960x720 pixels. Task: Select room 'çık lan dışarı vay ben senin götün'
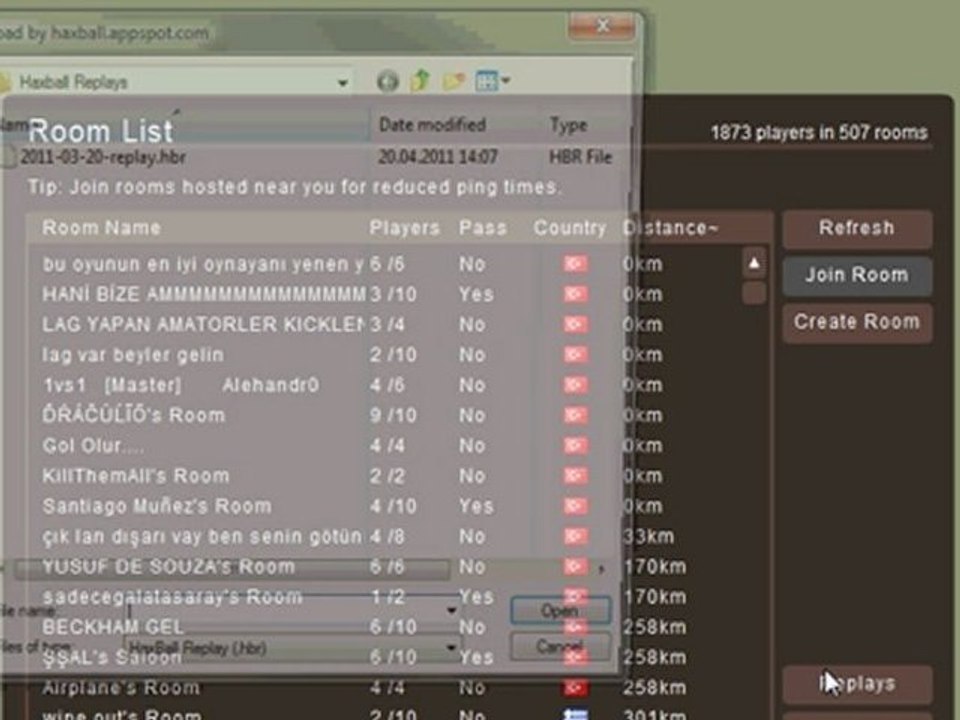386,537
